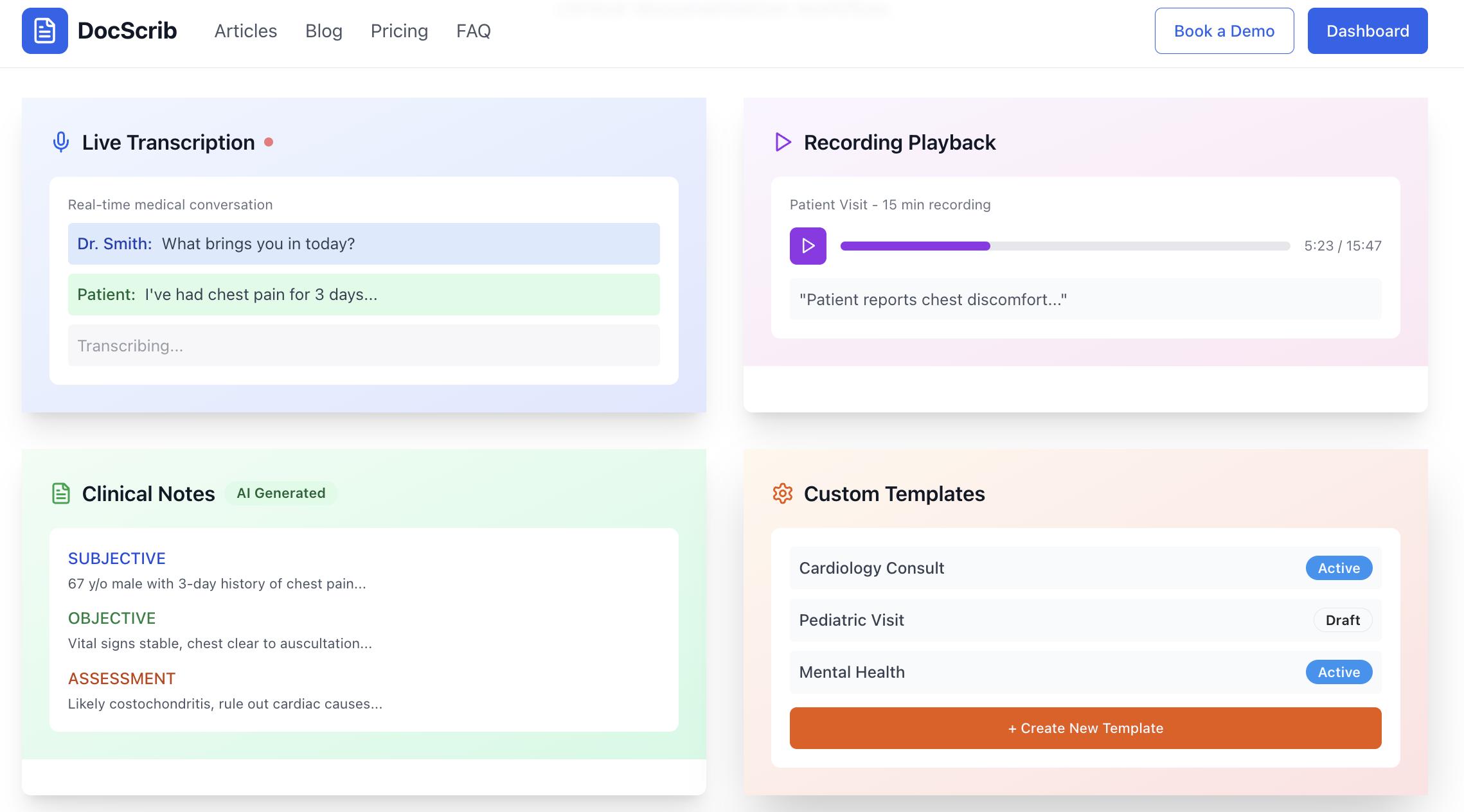Toggle the Mental Health Active badge
This screenshot has width=1464, height=812.
[1339, 672]
